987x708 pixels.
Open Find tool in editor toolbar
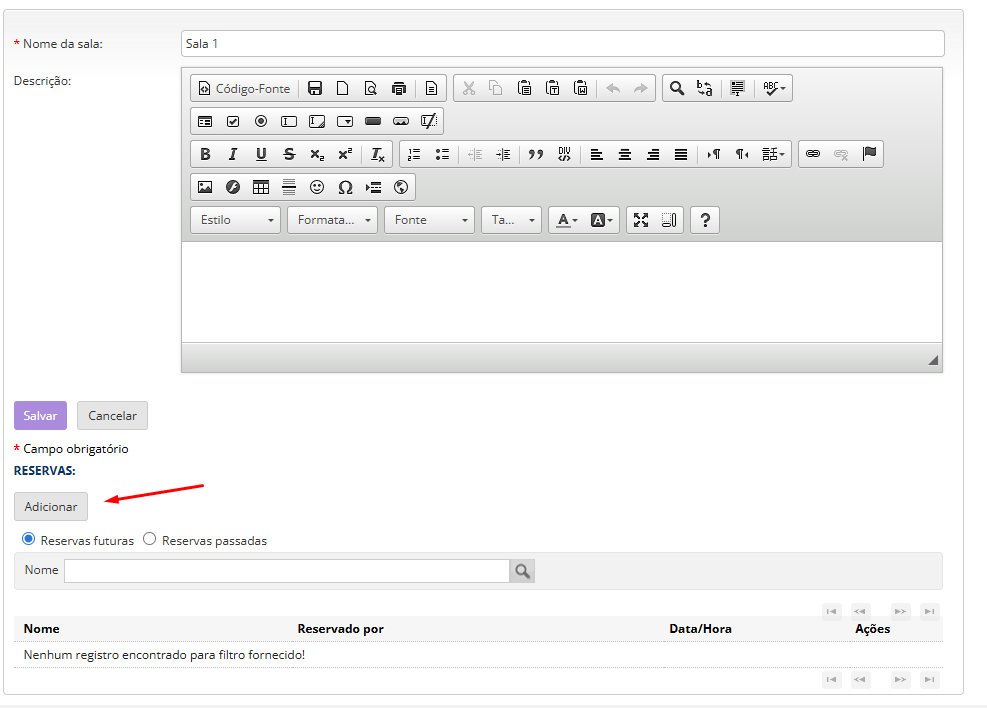[677, 88]
